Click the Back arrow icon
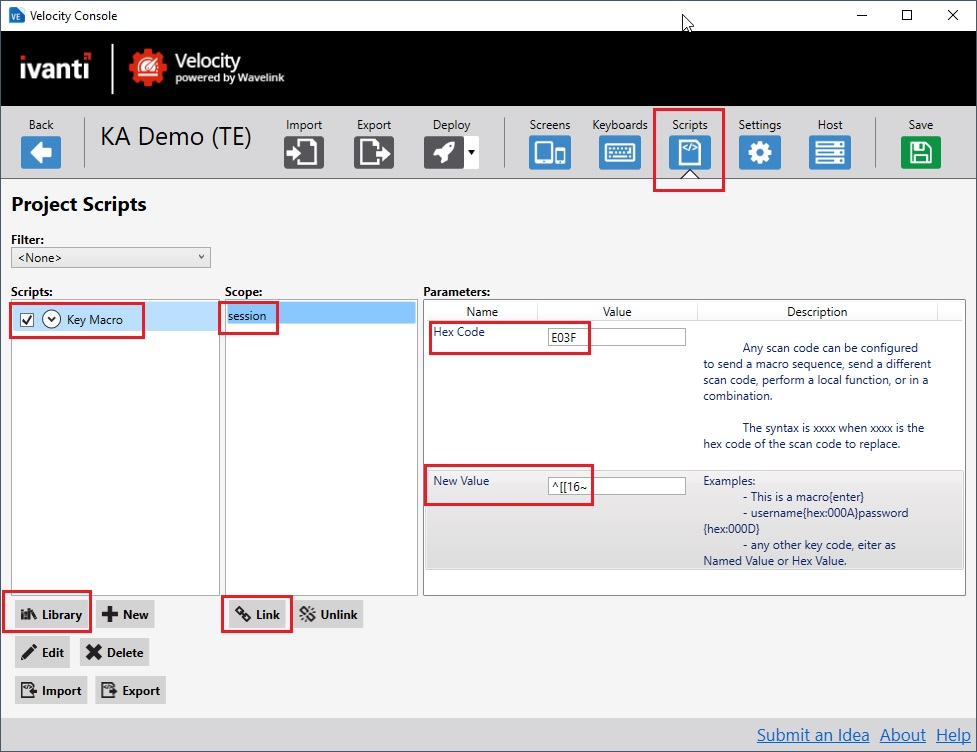Image resolution: width=977 pixels, height=752 pixels. [41, 152]
